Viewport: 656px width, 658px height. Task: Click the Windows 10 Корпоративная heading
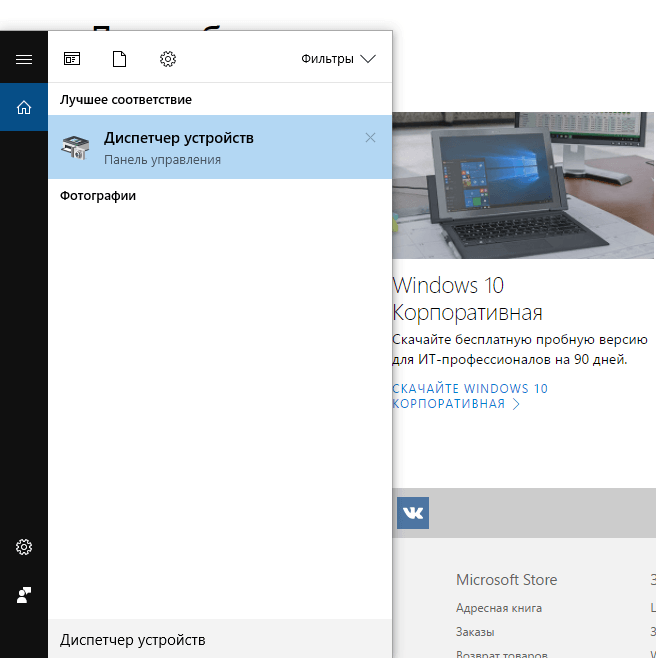(467, 299)
